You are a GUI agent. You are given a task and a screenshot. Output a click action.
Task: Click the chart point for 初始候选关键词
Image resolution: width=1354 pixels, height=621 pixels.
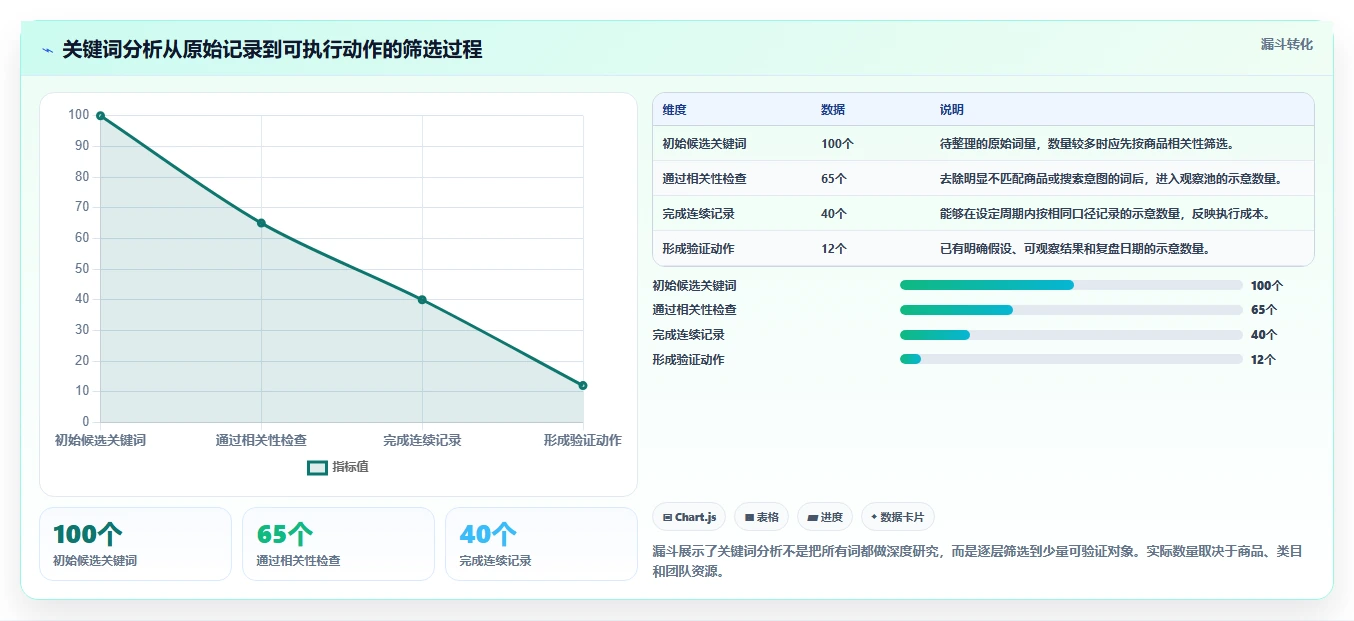(100, 116)
